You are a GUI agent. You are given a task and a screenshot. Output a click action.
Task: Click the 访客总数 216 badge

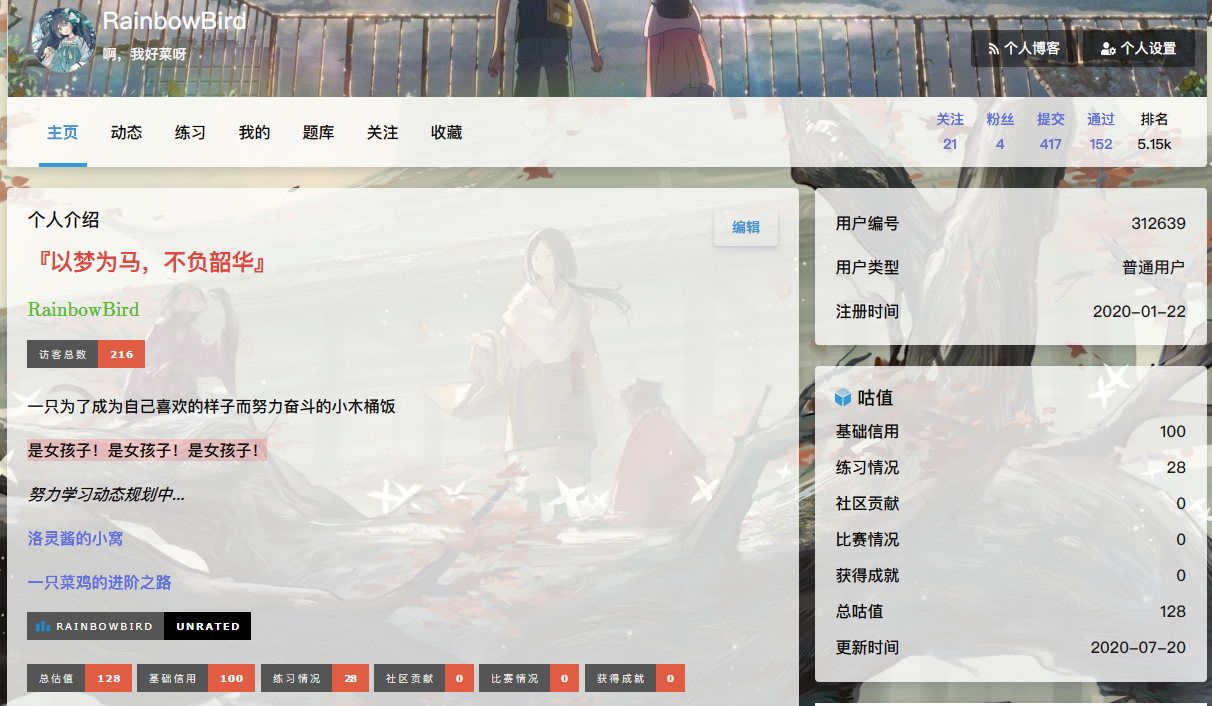86,354
